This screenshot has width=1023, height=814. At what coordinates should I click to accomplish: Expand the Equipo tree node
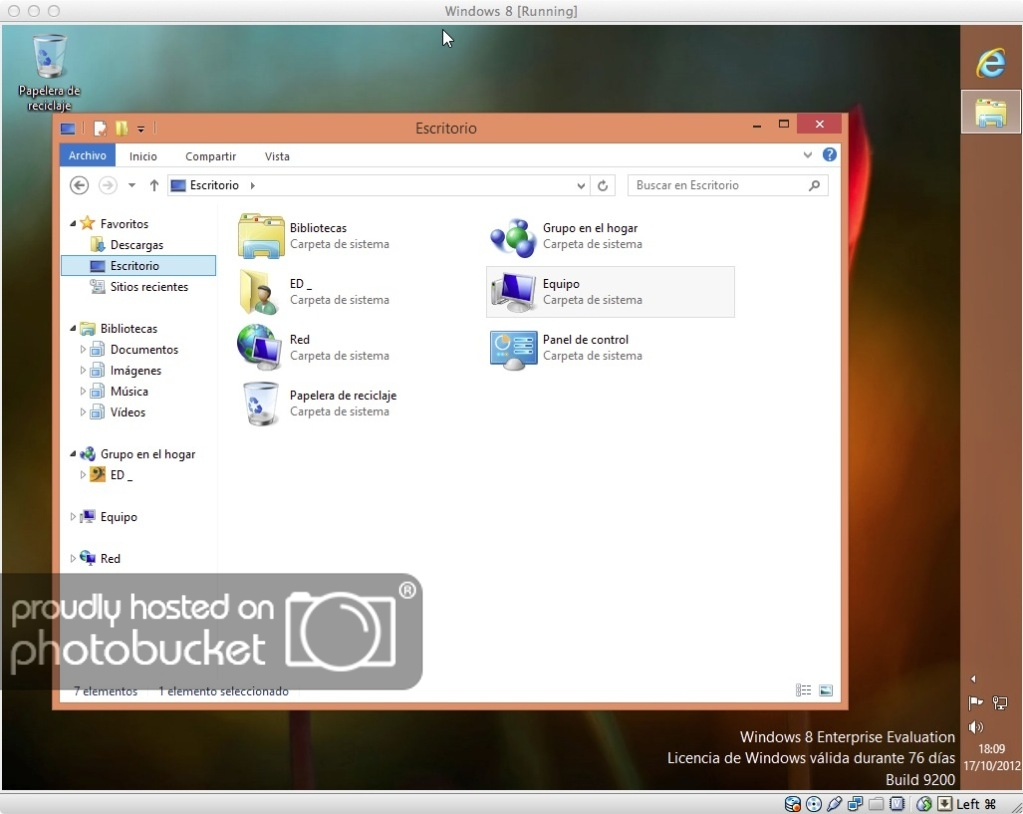click(x=73, y=517)
